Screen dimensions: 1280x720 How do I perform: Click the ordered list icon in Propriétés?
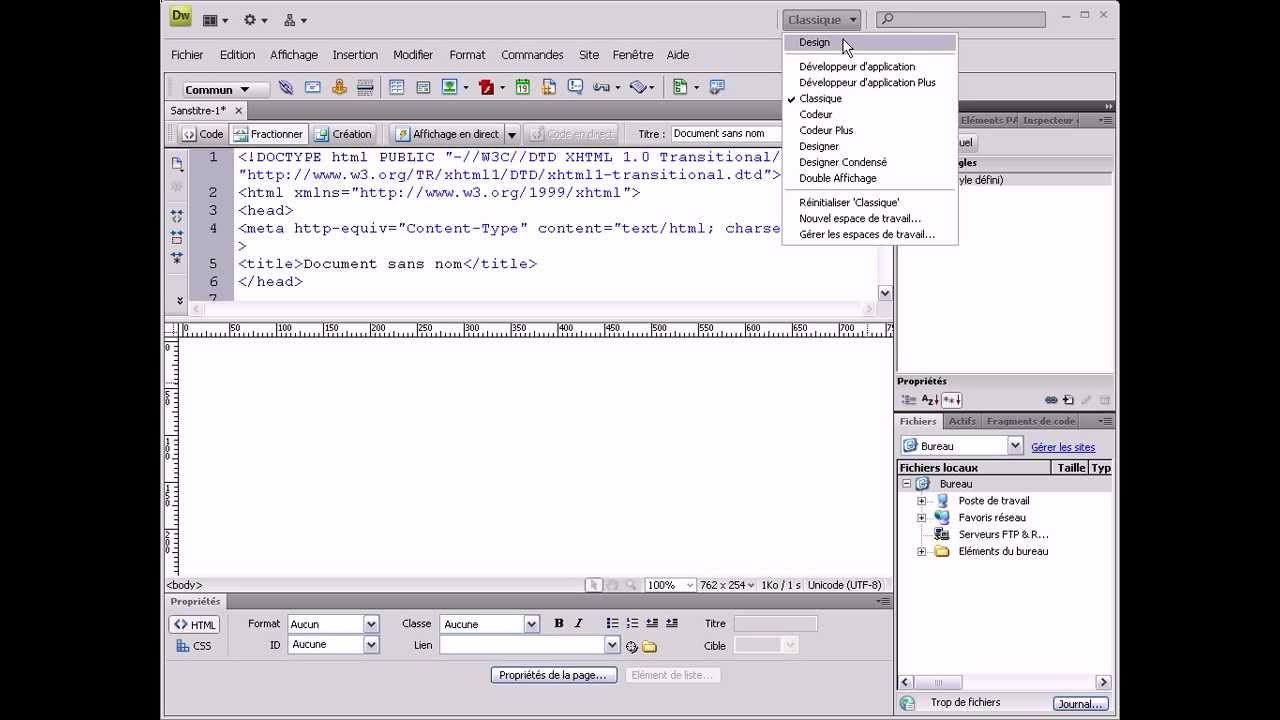632,623
